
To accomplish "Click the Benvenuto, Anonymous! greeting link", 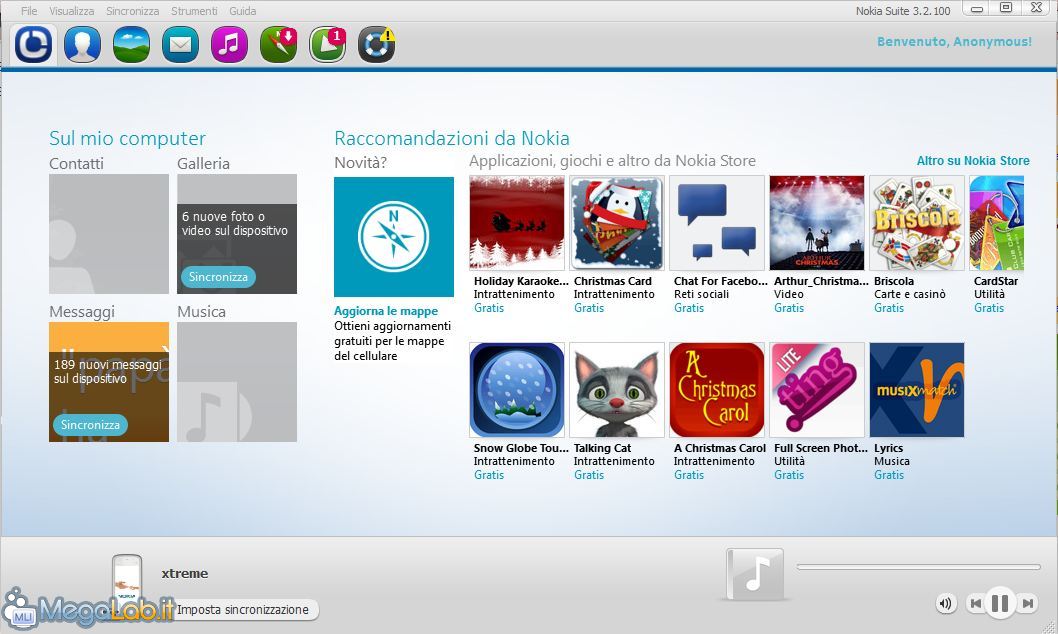I will (x=954, y=41).
